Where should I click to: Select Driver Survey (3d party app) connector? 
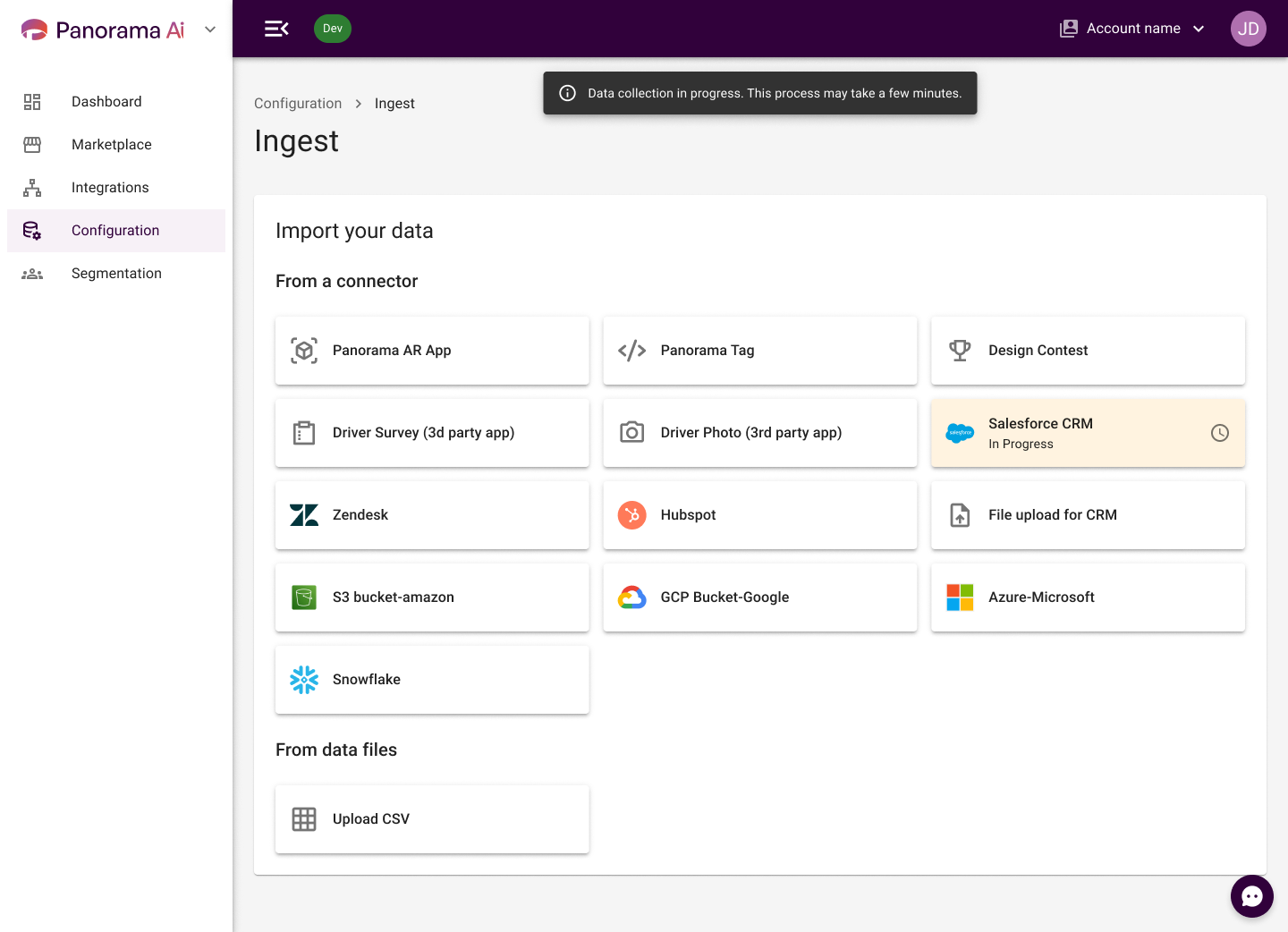[x=432, y=433]
